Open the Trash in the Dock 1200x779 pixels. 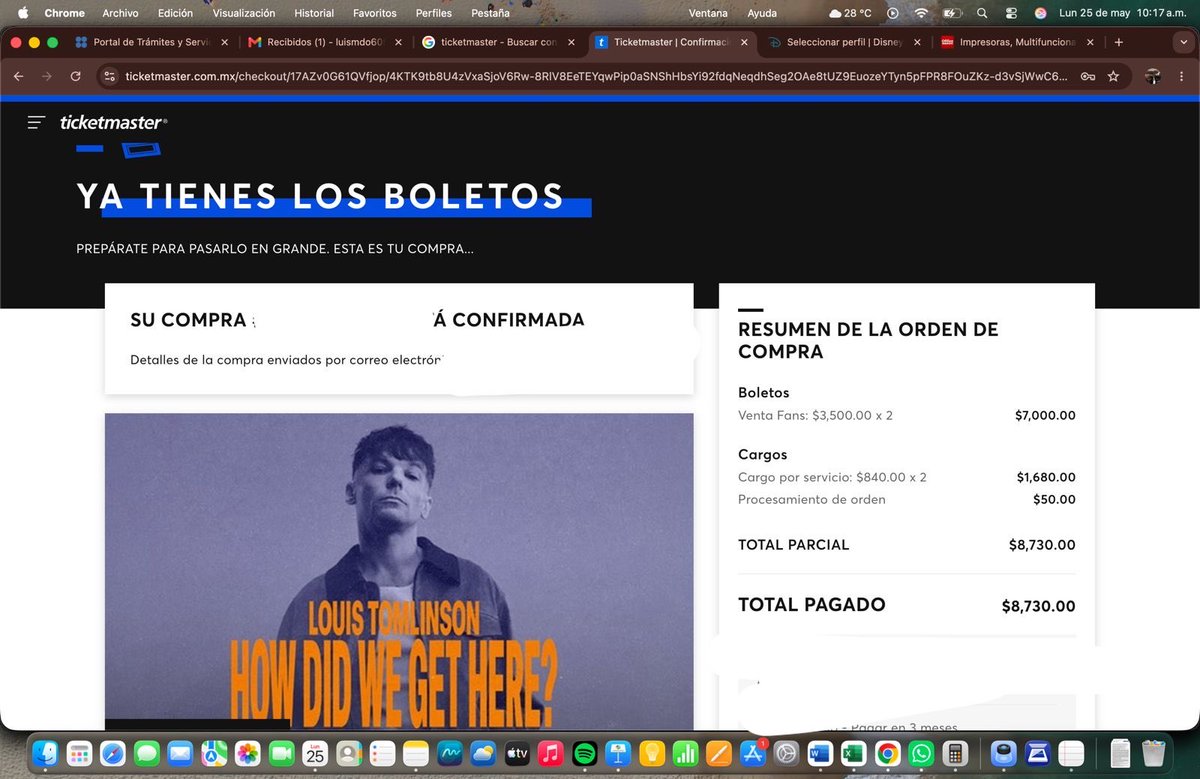click(1154, 752)
